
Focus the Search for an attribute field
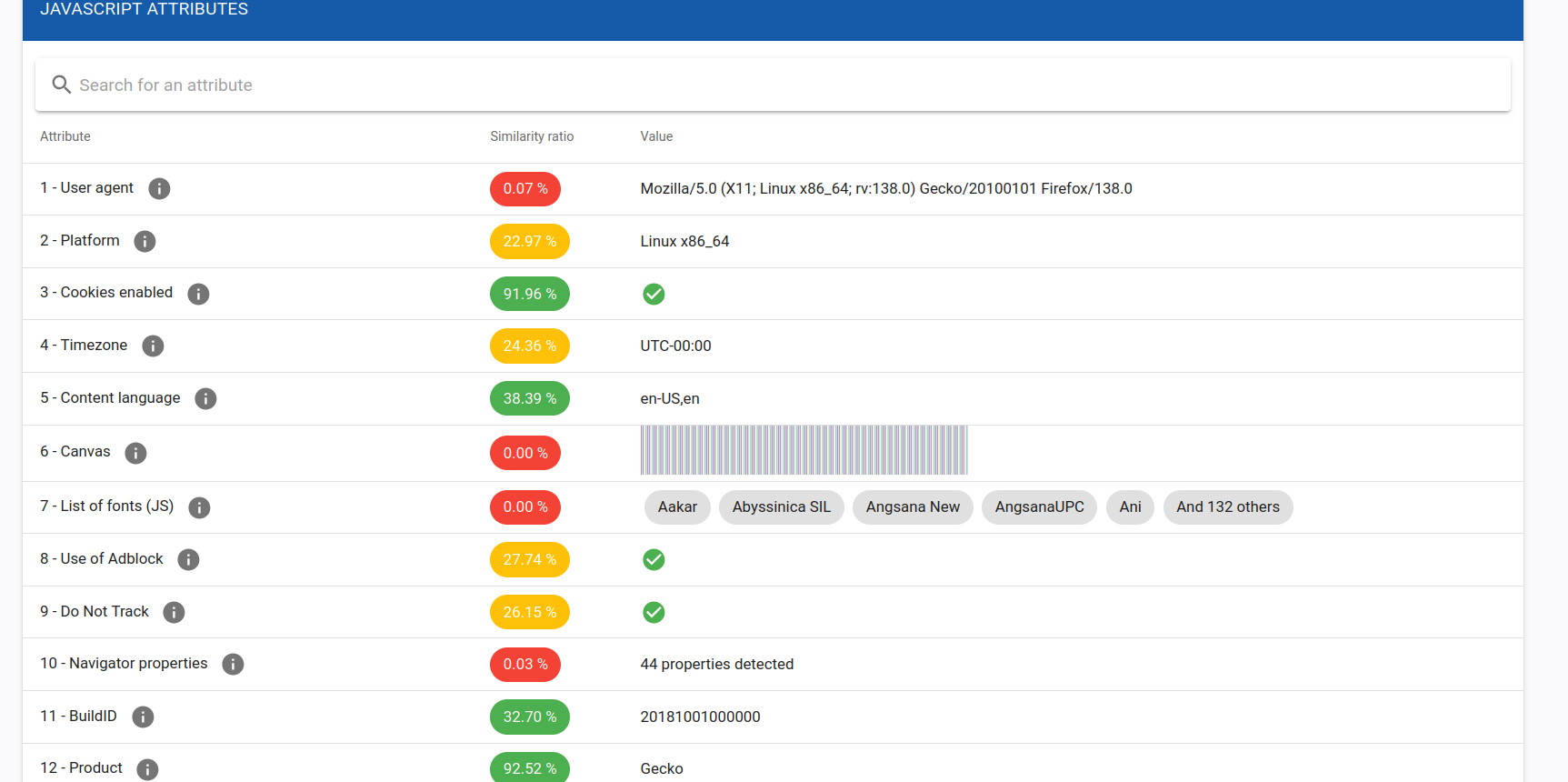[x=773, y=85]
